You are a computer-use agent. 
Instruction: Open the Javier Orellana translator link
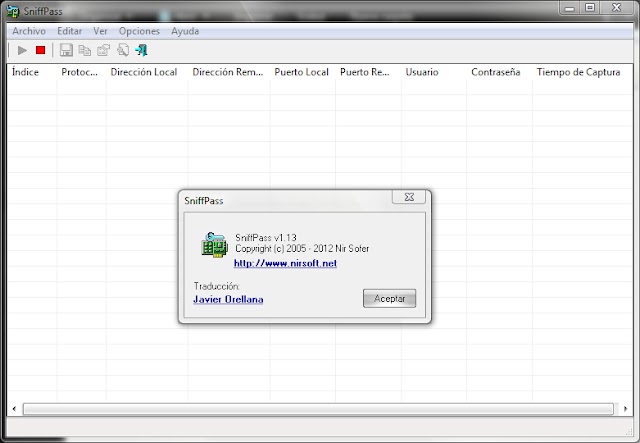tap(228, 299)
